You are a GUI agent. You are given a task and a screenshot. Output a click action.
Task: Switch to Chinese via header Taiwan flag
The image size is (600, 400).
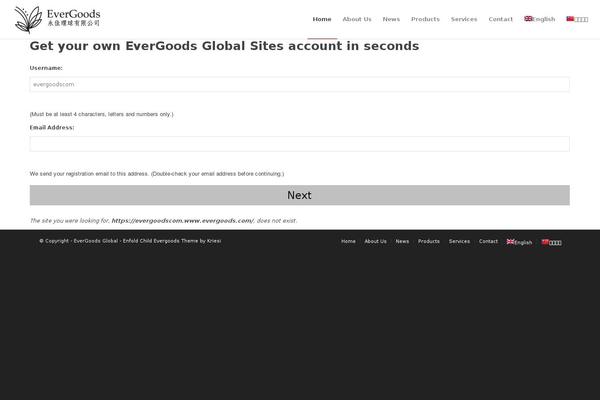[x=577, y=19]
